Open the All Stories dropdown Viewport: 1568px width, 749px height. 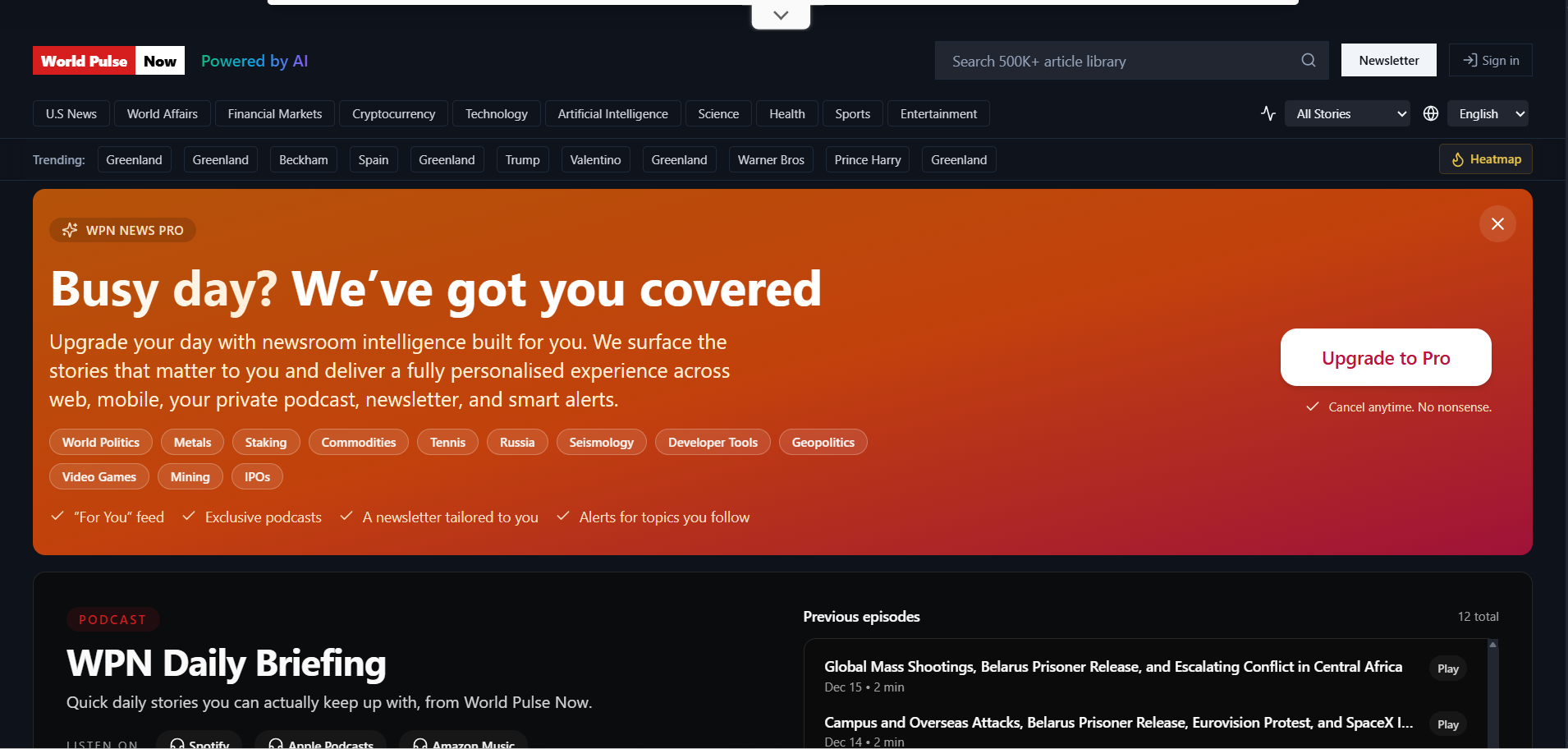[x=1347, y=113]
